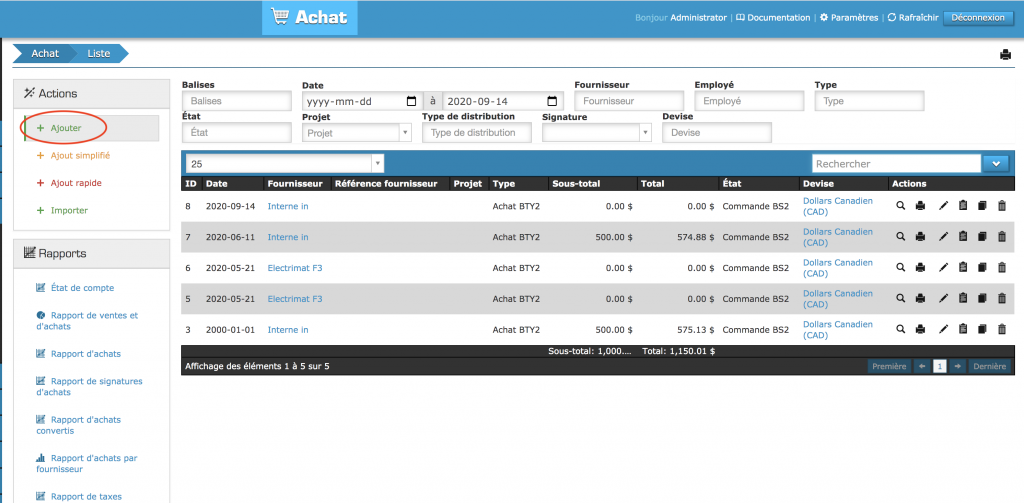Select the Liste breadcrumb tab
The height and width of the screenshot is (503, 1024).
pos(99,53)
